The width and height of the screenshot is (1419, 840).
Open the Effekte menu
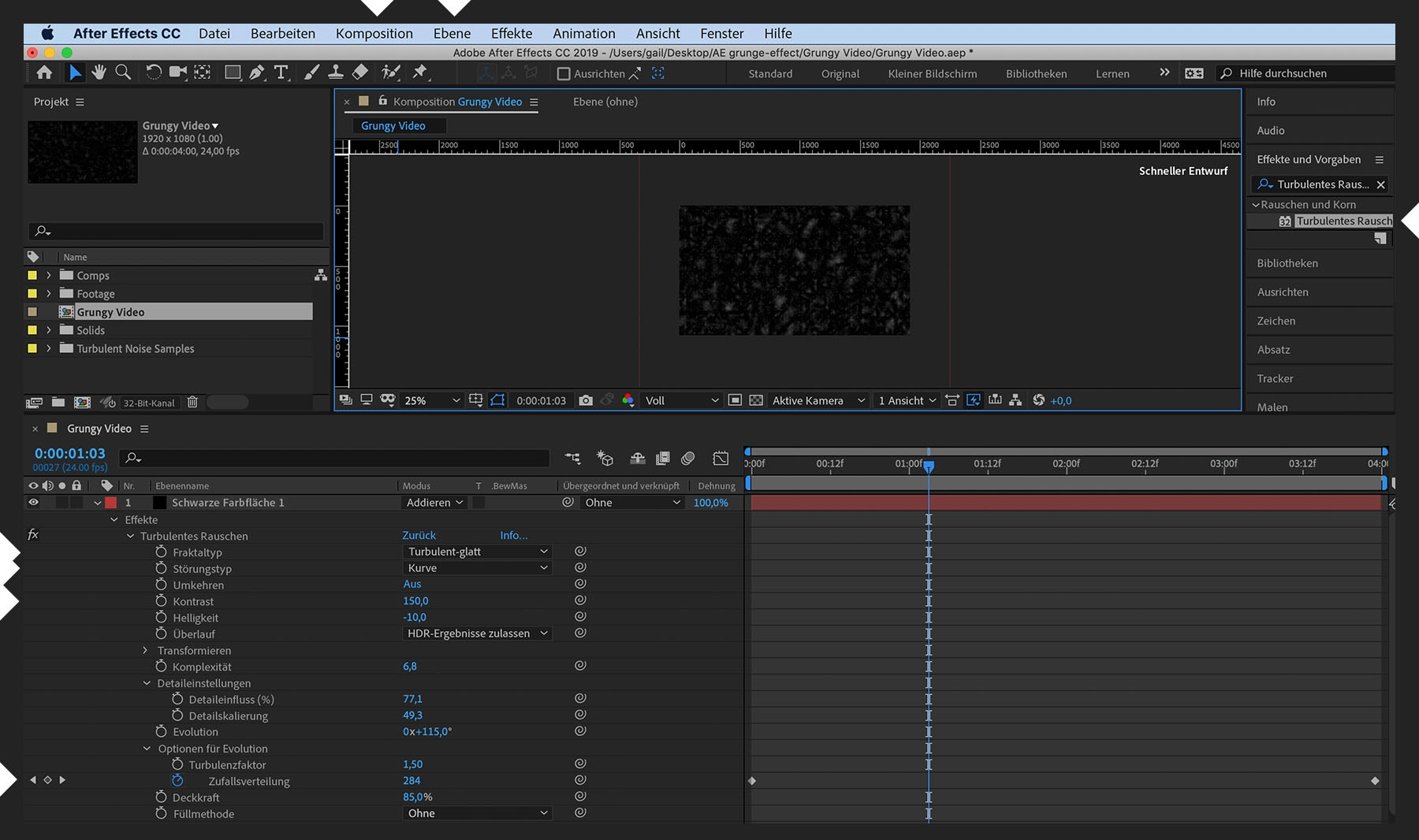[x=511, y=33]
